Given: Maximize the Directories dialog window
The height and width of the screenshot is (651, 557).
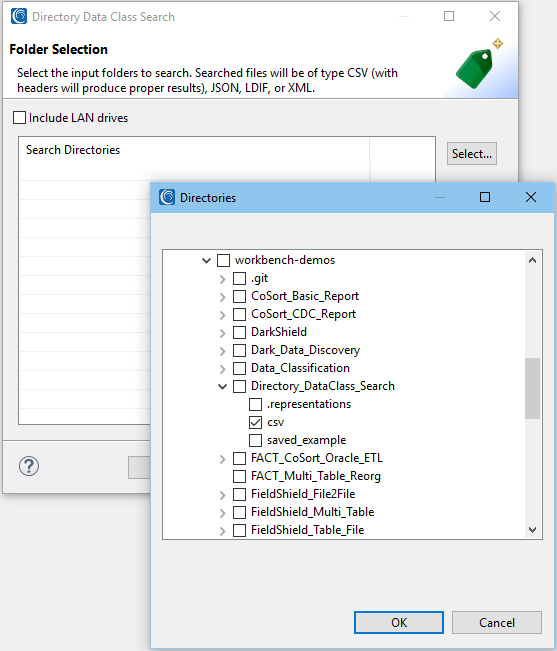Looking at the screenshot, I should (x=485, y=197).
